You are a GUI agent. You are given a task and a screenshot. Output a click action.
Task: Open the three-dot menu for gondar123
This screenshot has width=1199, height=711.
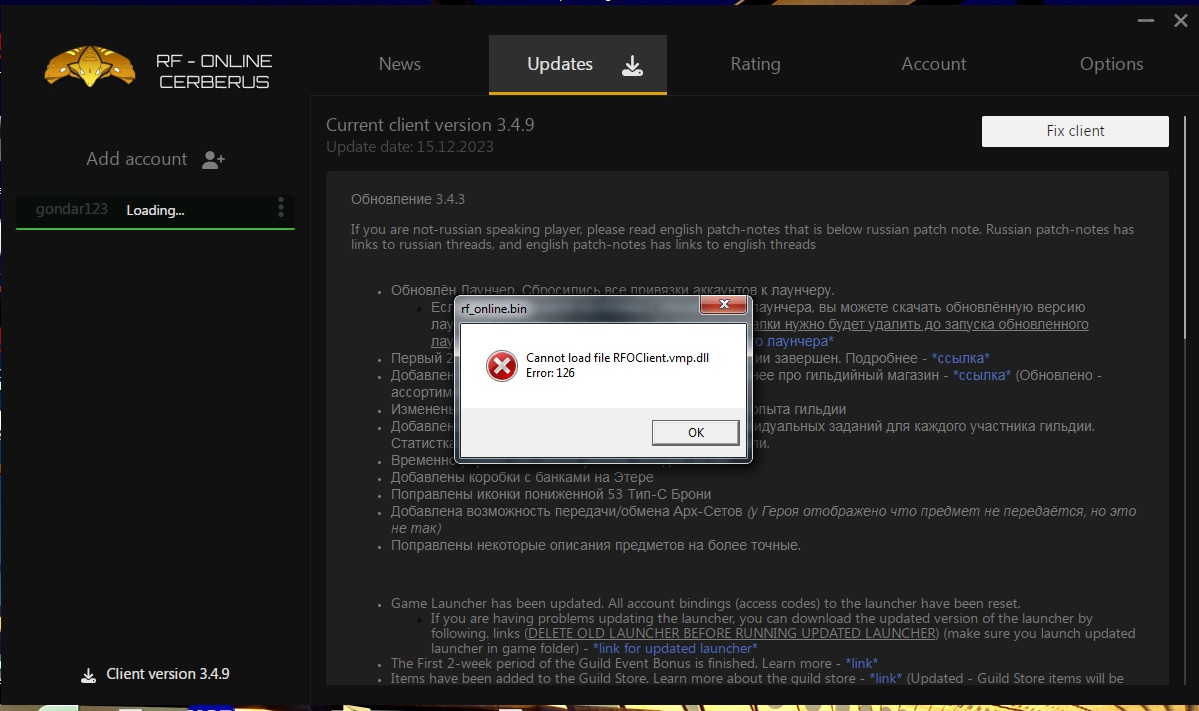tap(281, 207)
